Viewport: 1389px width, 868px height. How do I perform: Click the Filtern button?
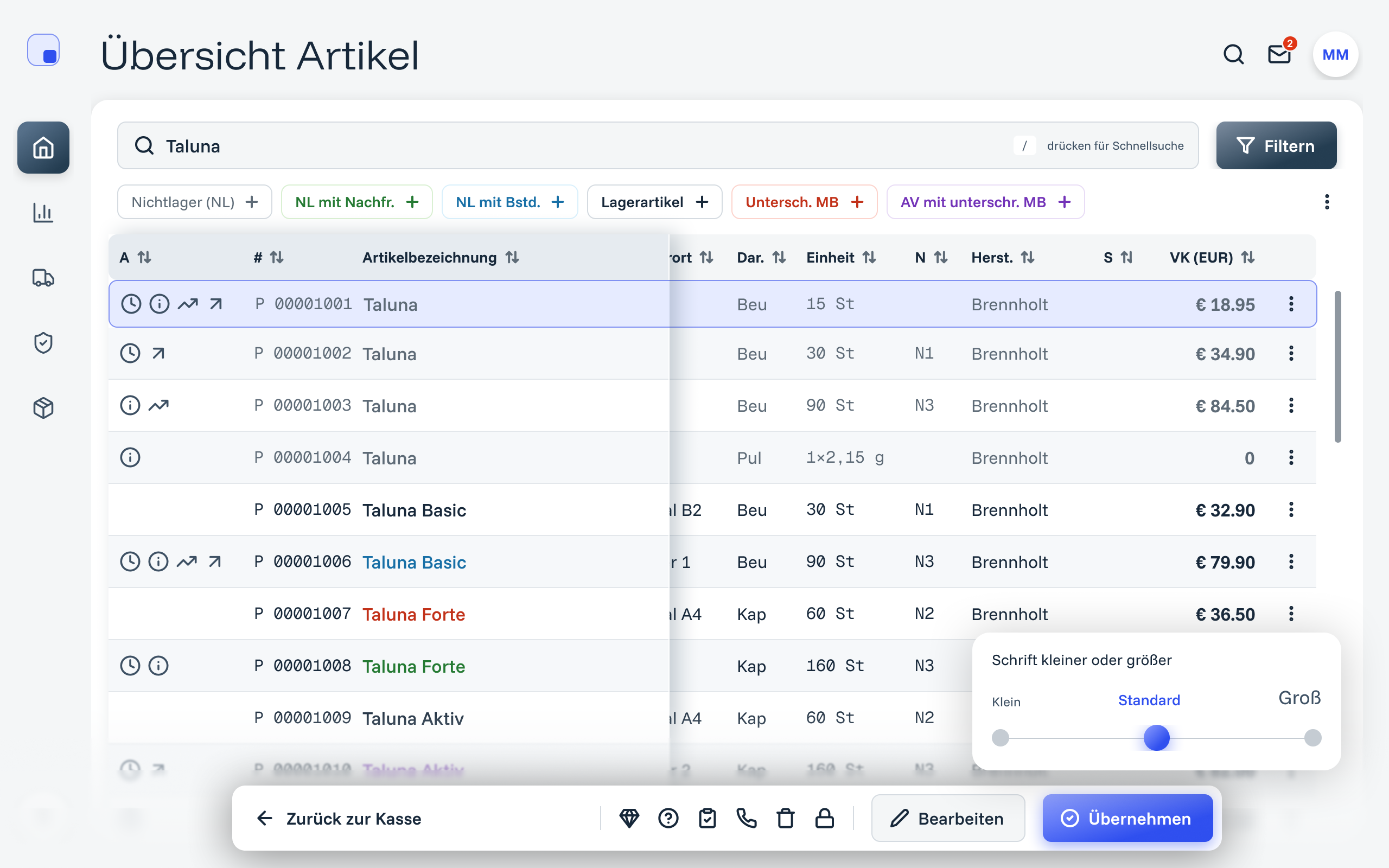(x=1276, y=145)
